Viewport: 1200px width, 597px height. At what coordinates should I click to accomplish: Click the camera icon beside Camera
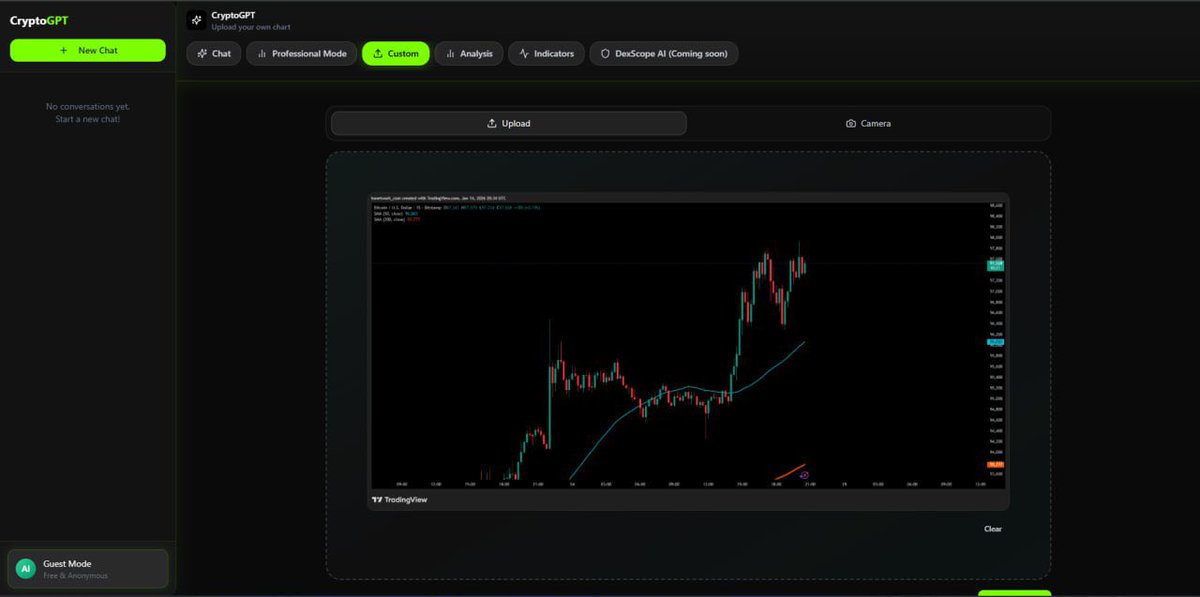pyautogui.click(x=851, y=124)
